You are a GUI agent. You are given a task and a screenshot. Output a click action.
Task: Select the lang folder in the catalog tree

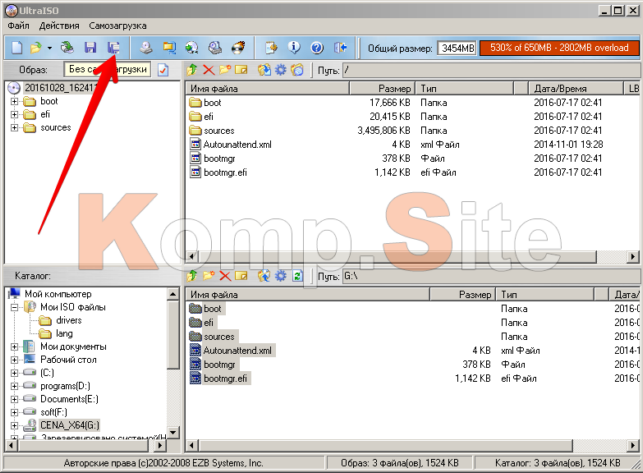pos(64,334)
